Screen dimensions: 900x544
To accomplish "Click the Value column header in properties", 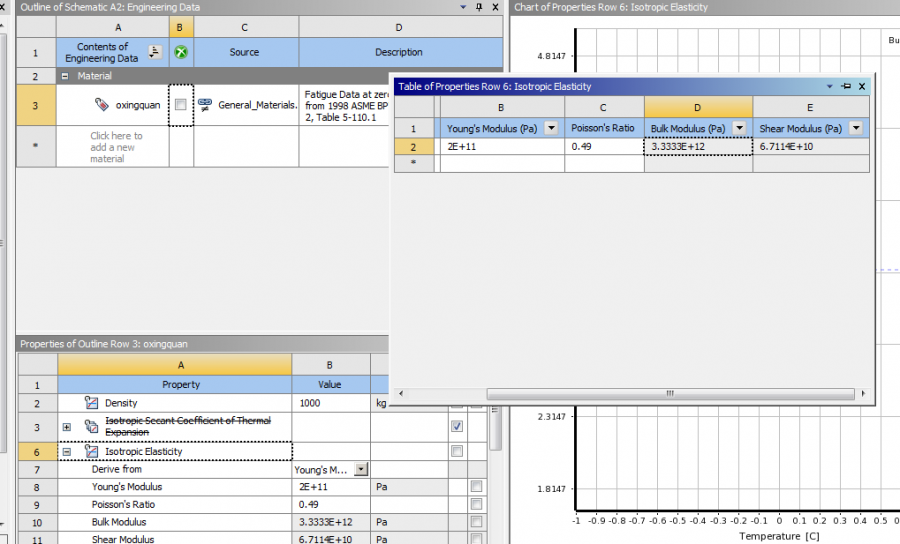I will (331, 384).
